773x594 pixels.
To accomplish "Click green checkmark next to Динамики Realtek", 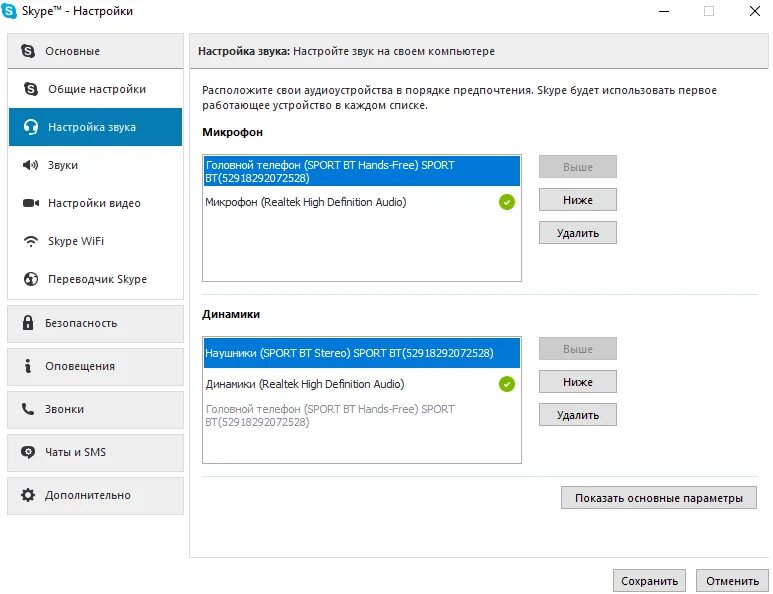I will pyautogui.click(x=507, y=384).
